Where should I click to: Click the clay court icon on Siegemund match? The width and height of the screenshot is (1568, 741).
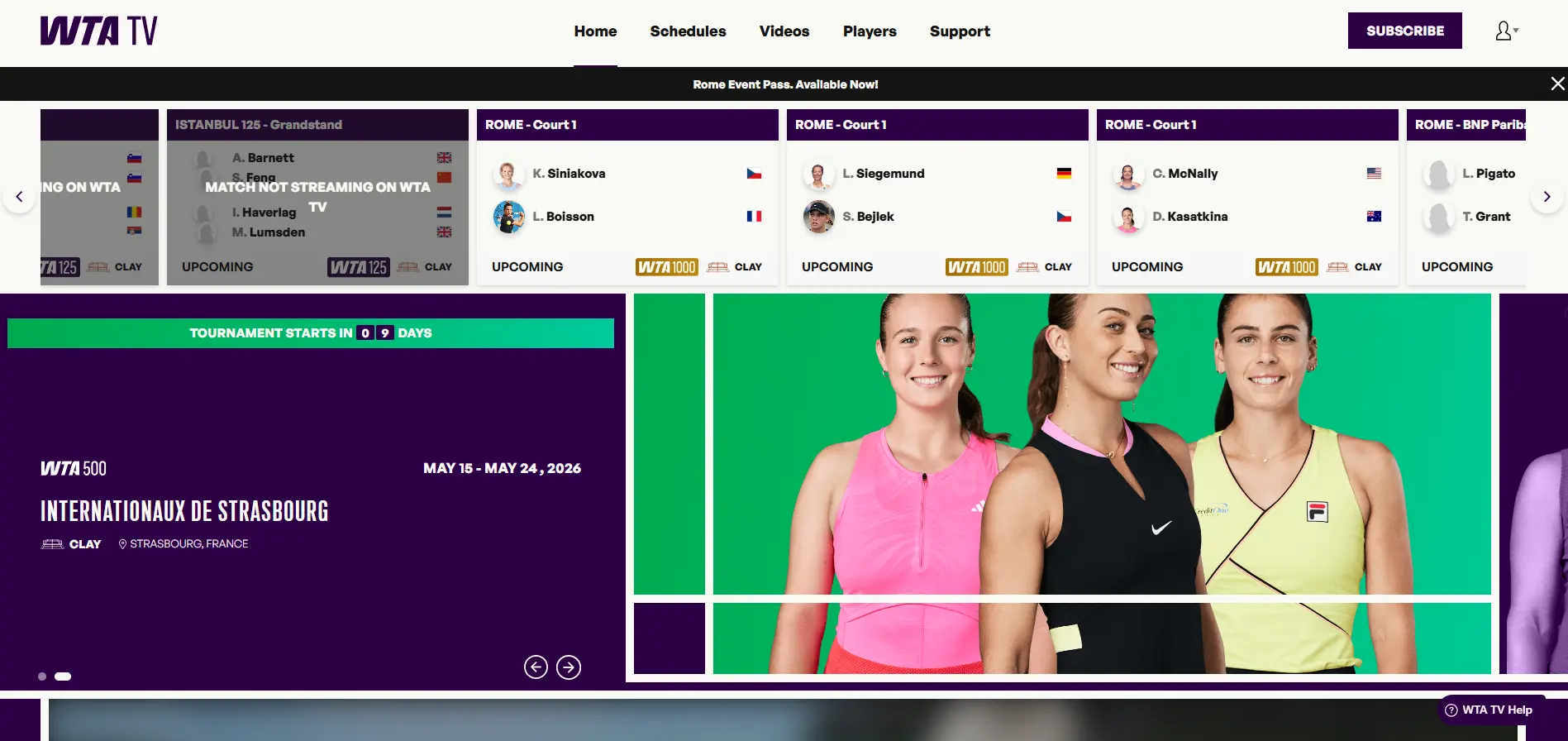[x=1027, y=267]
